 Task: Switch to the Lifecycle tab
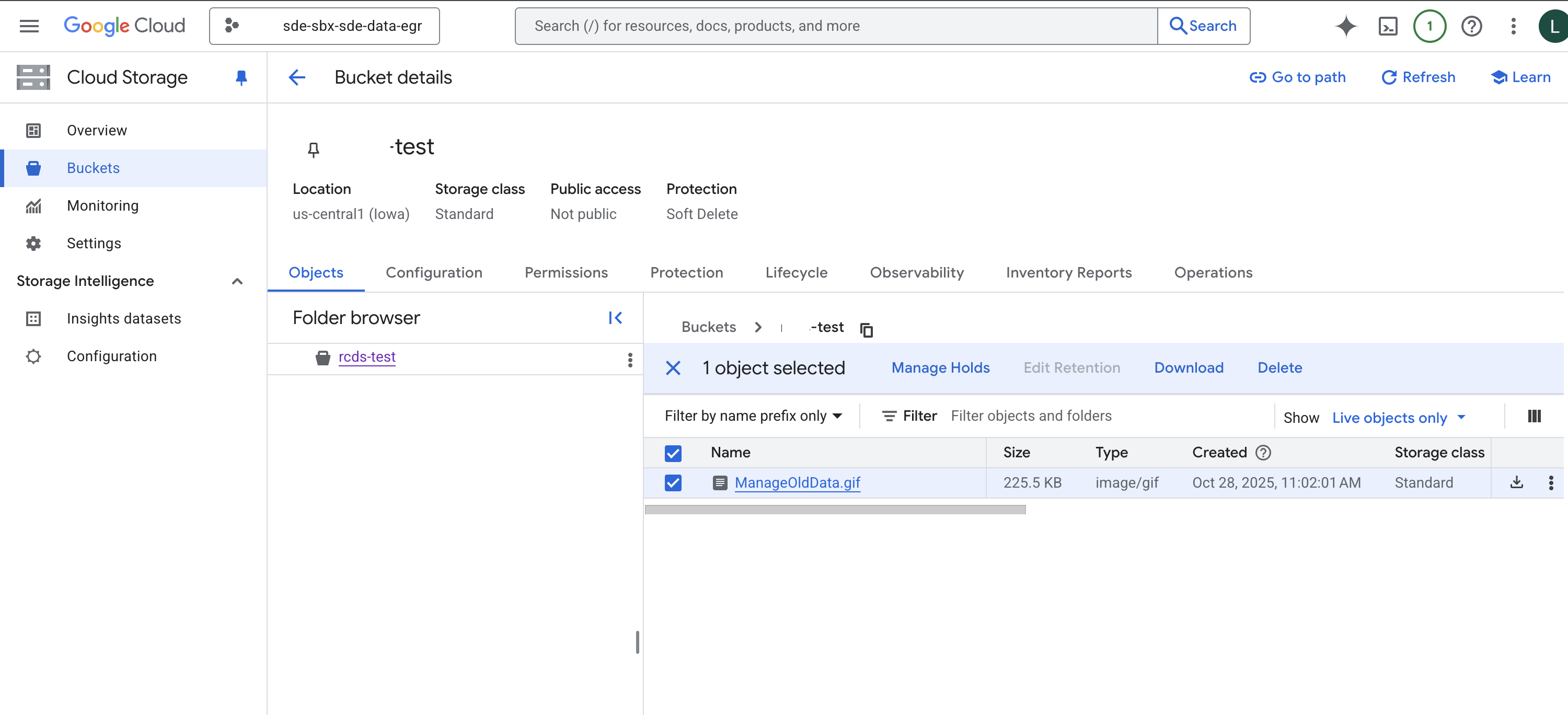[796, 273]
